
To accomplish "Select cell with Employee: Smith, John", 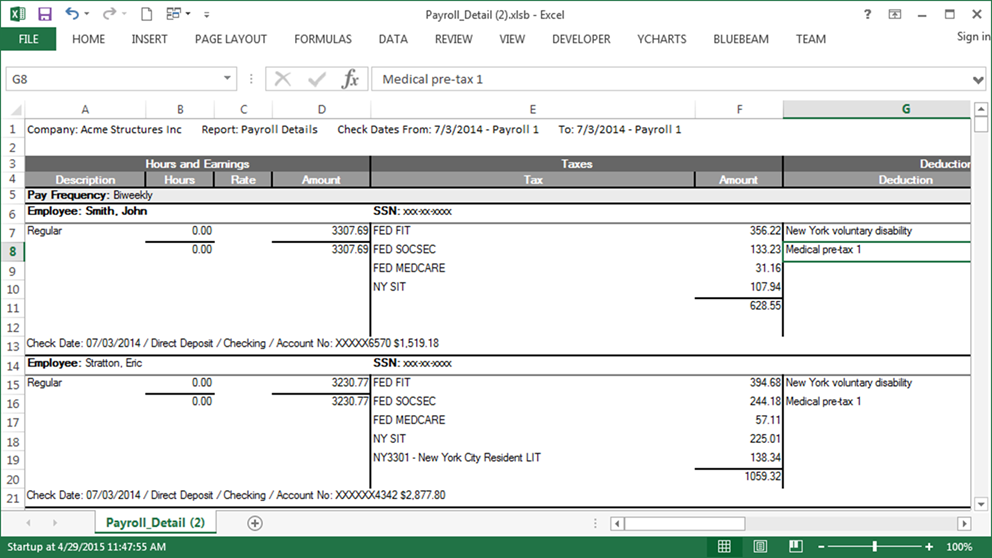I will tap(87, 211).
